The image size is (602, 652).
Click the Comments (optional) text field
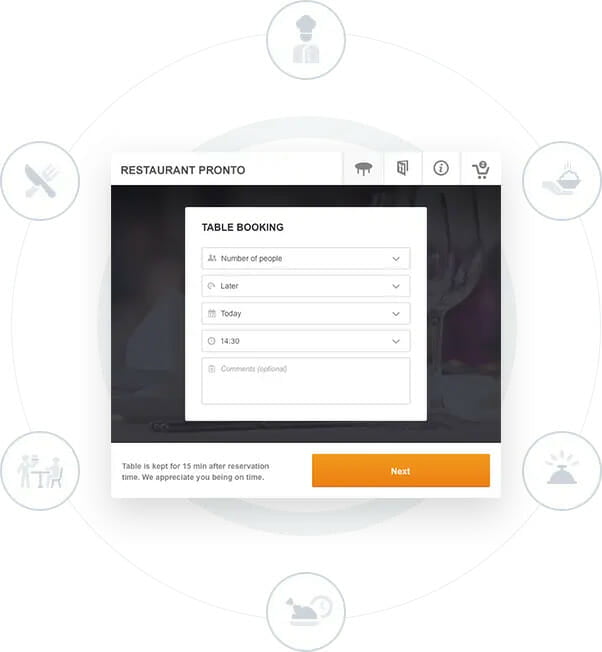(x=306, y=380)
